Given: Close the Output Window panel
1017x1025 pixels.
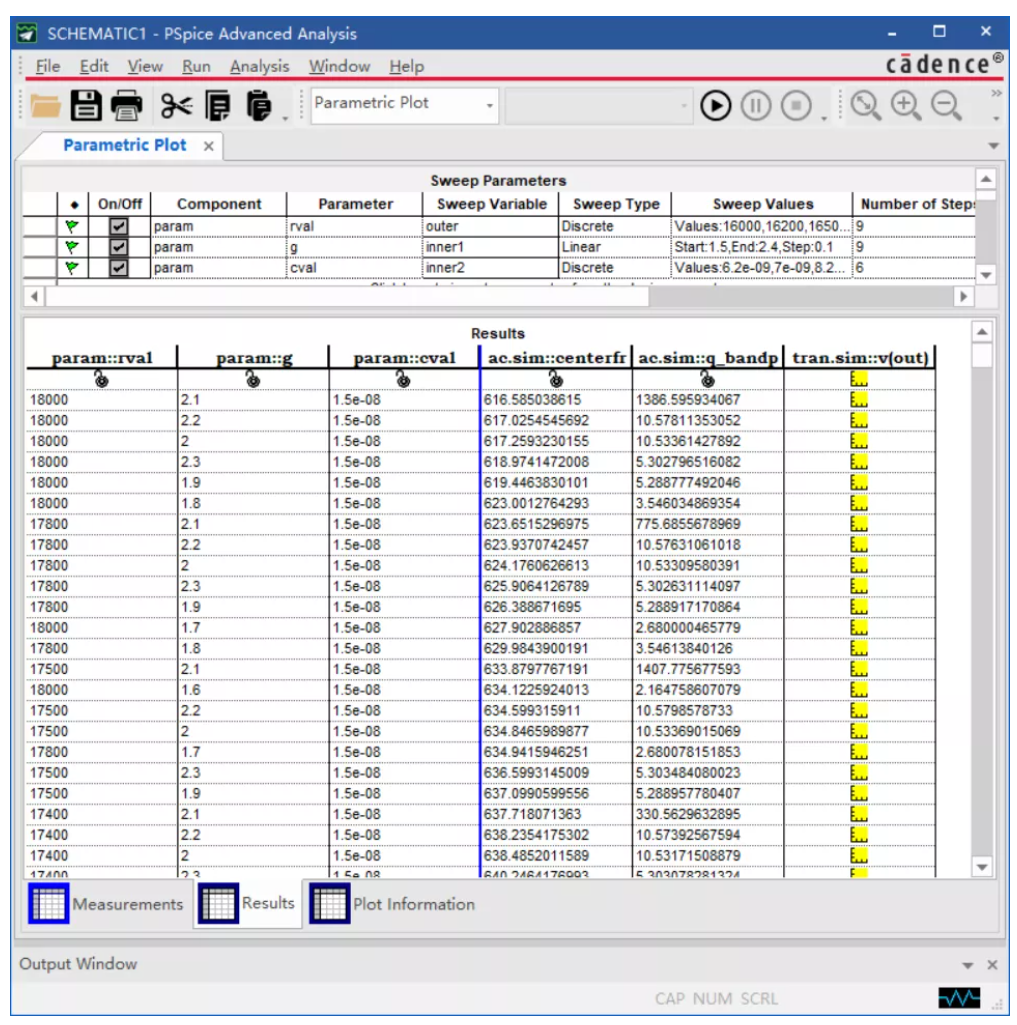Looking at the screenshot, I should click(992, 965).
